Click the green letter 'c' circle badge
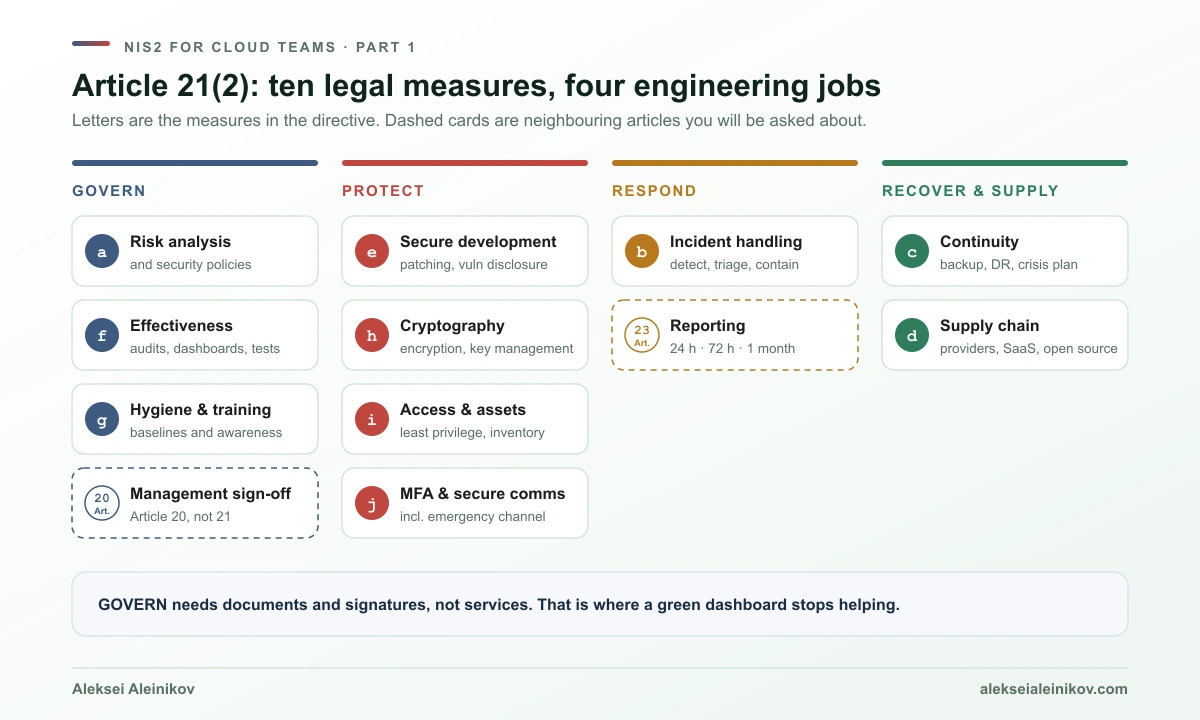This screenshot has width=1200, height=720. [x=912, y=251]
